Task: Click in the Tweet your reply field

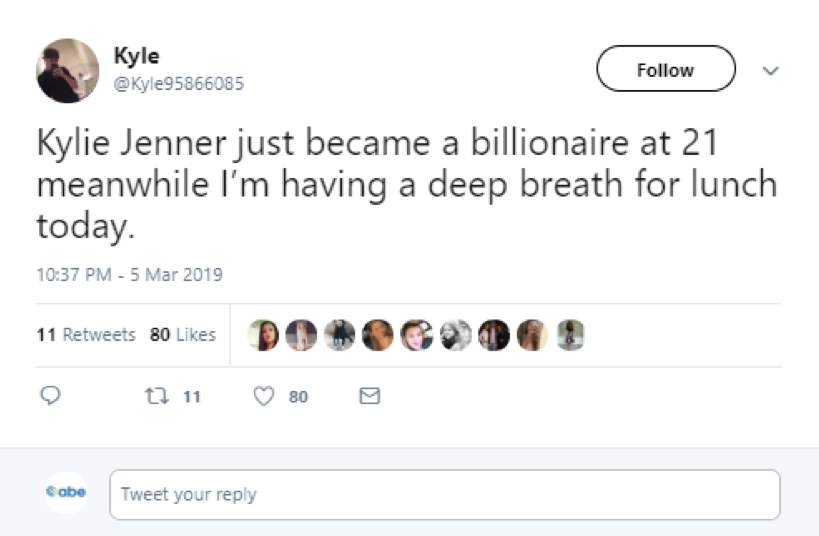Action: pos(444,494)
